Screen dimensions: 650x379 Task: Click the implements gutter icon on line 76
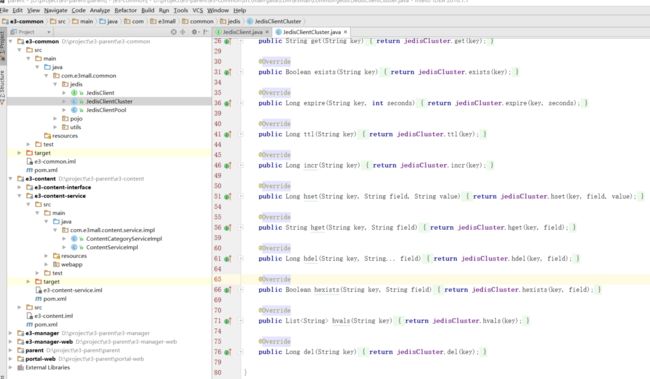[228, 352]
